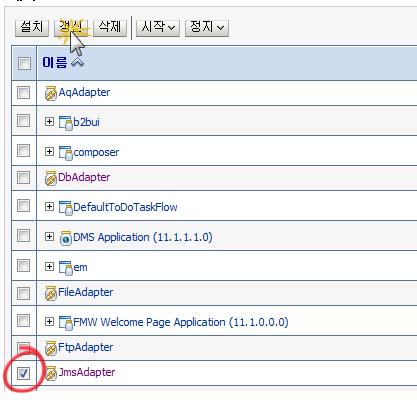Expand the composer deployment
This screenshot has width=417, height=407.
coord(49,152)
